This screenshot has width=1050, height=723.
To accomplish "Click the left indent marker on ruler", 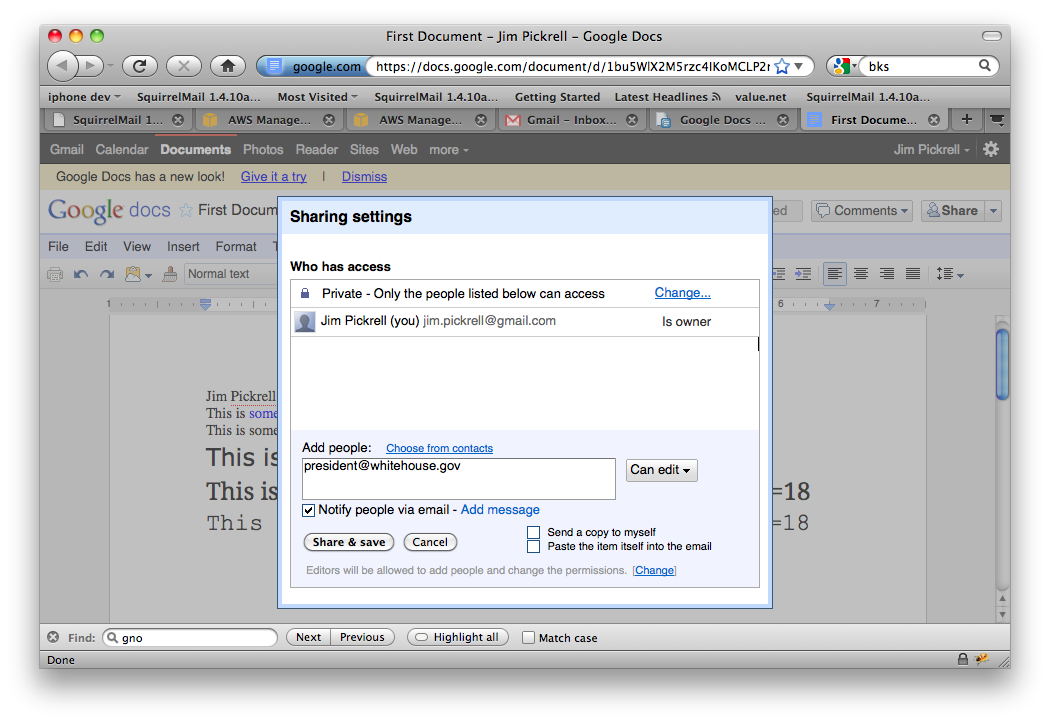I will coord(206,305).
